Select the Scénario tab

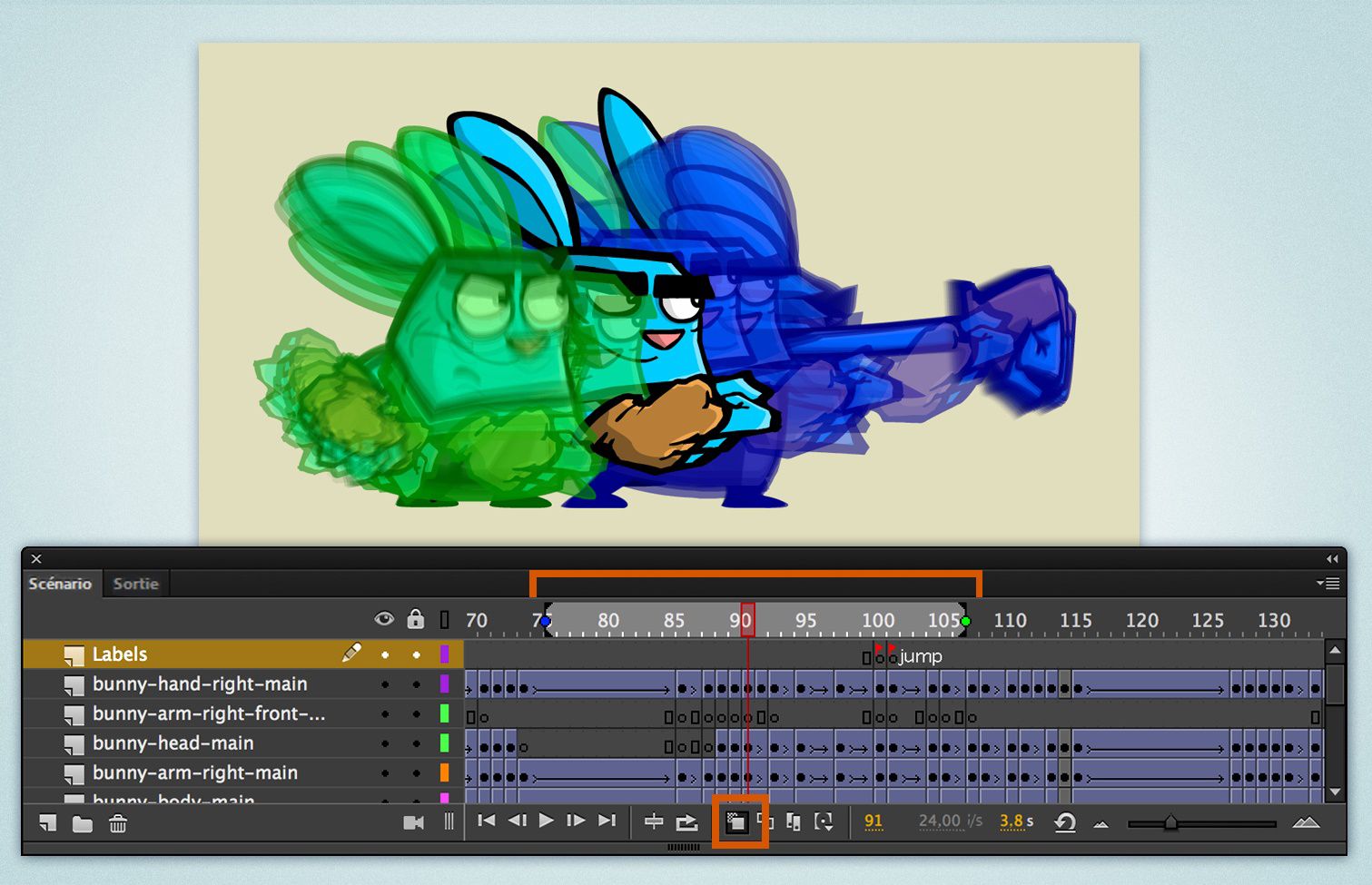60,585
